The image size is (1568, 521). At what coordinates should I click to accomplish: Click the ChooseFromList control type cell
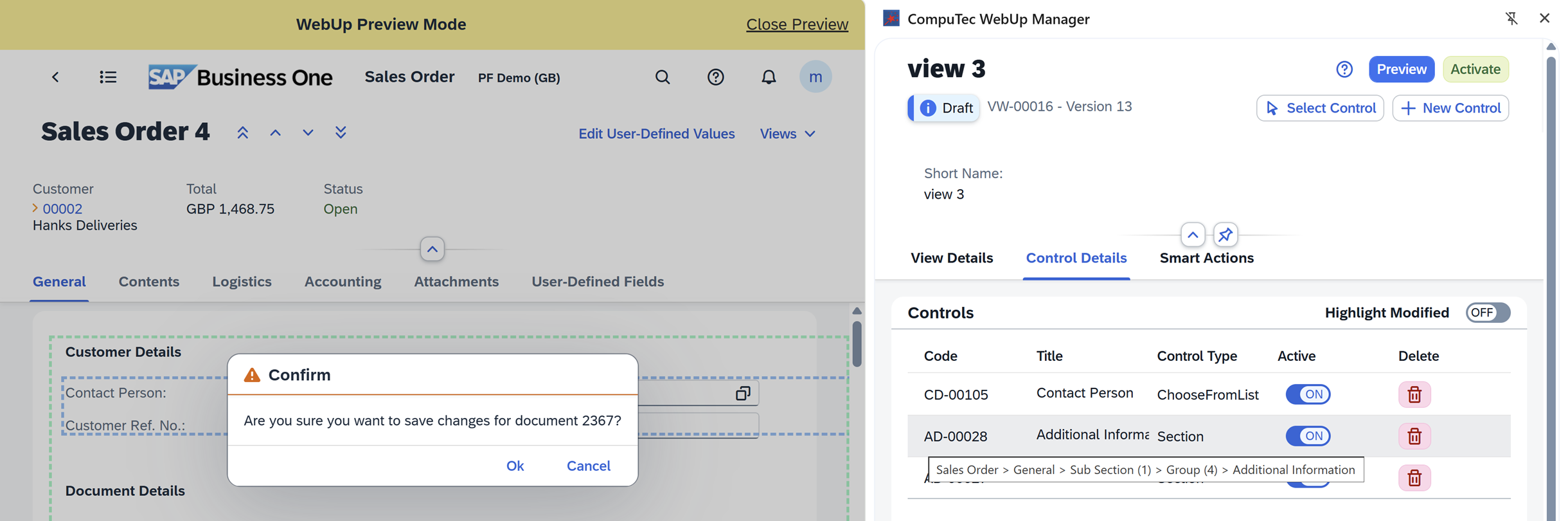(x=1207, y=395)
